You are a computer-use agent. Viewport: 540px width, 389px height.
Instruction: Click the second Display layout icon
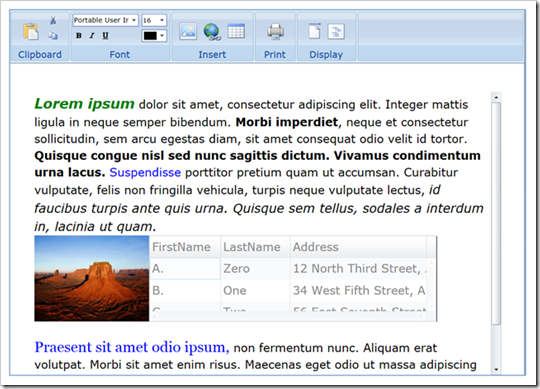(336, 32)
